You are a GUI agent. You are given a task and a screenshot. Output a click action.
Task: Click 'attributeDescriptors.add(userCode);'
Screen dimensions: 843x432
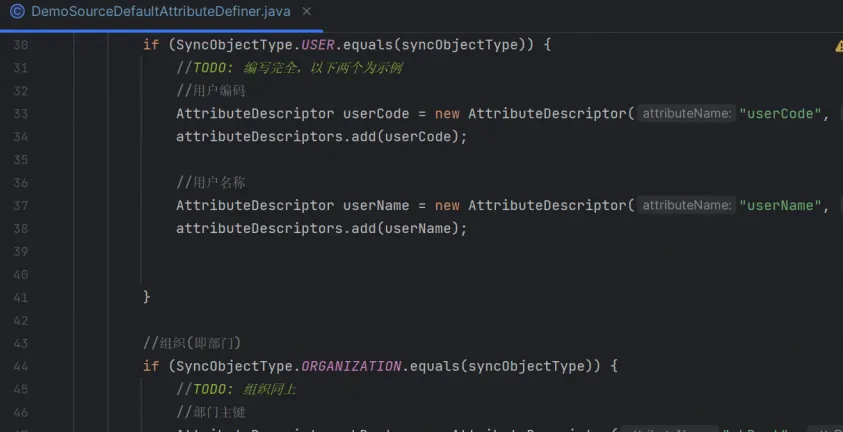[x=322, y=137]
